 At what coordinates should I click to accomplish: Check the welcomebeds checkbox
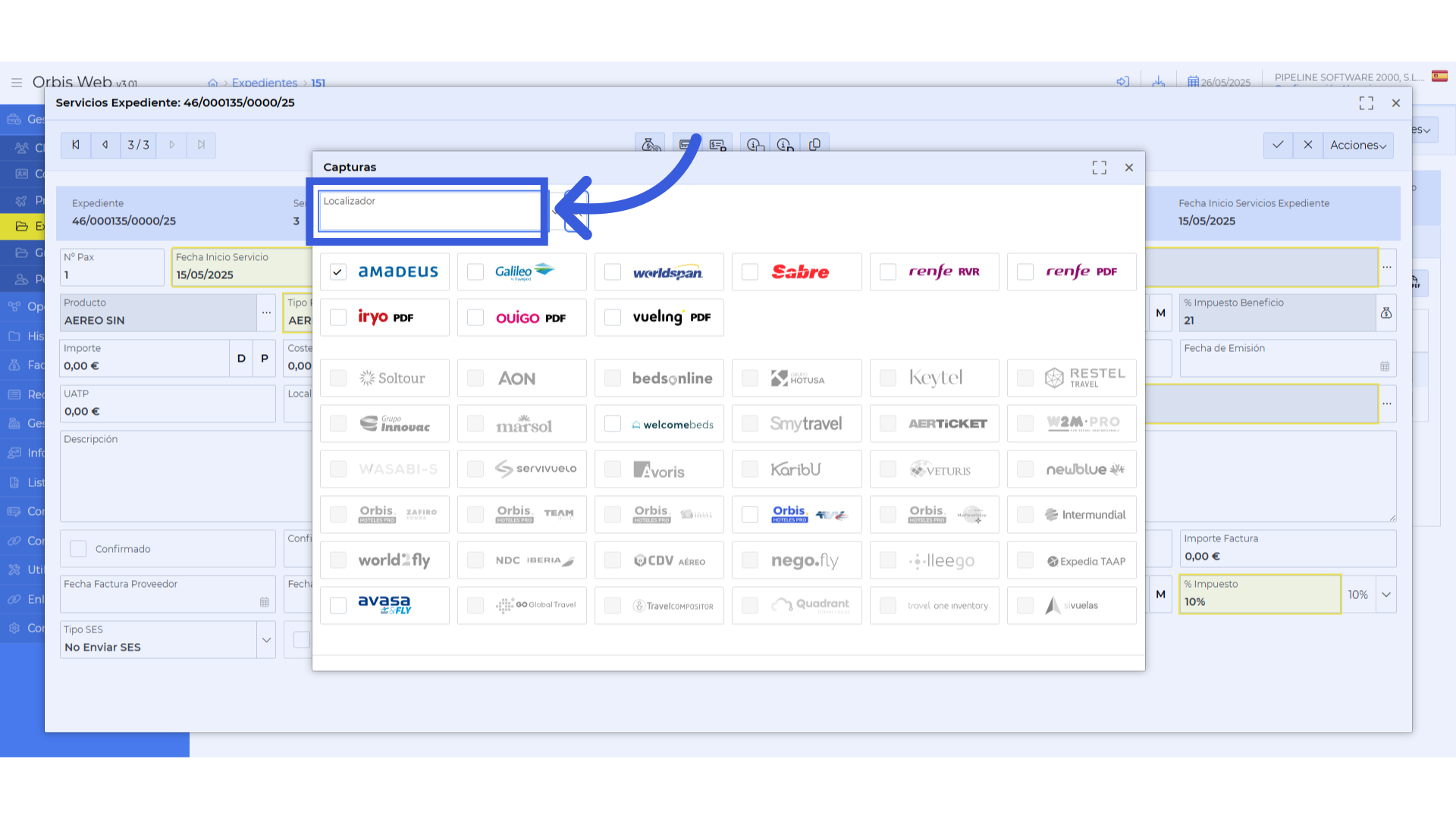pyautogui.click(x=613, y=423)
